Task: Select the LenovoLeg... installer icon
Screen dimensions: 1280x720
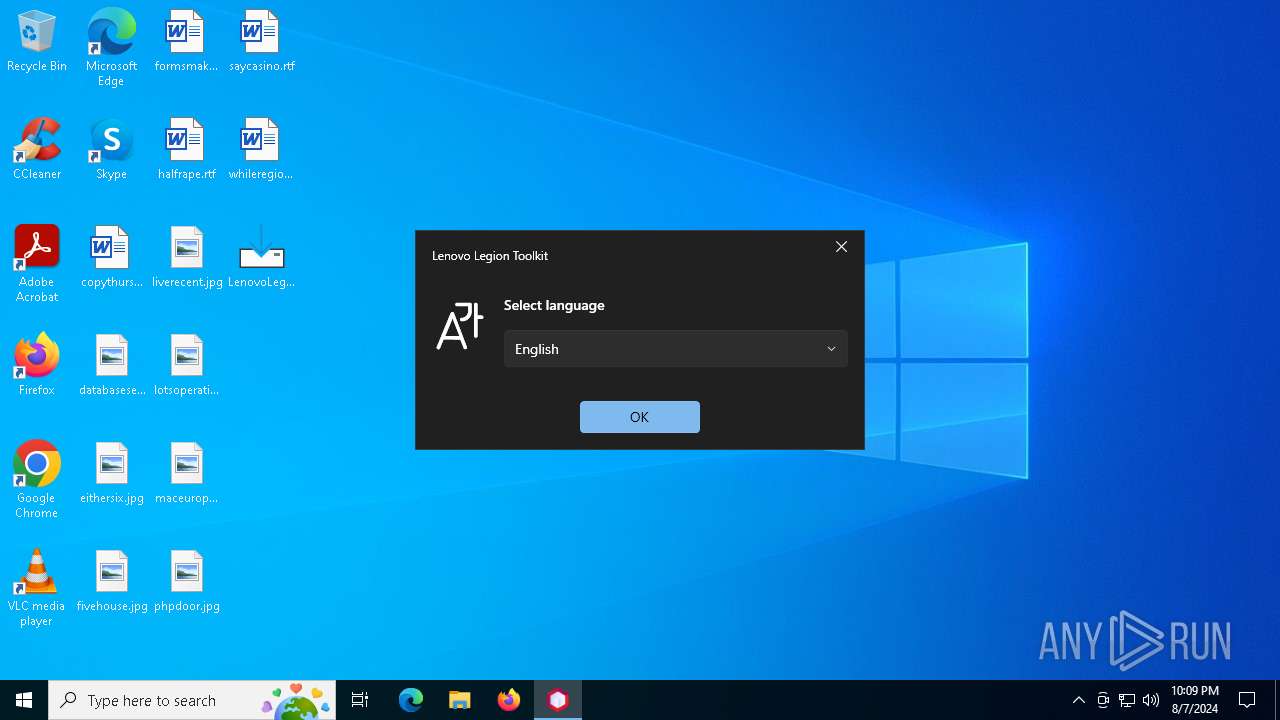Action: coord(261,258)
